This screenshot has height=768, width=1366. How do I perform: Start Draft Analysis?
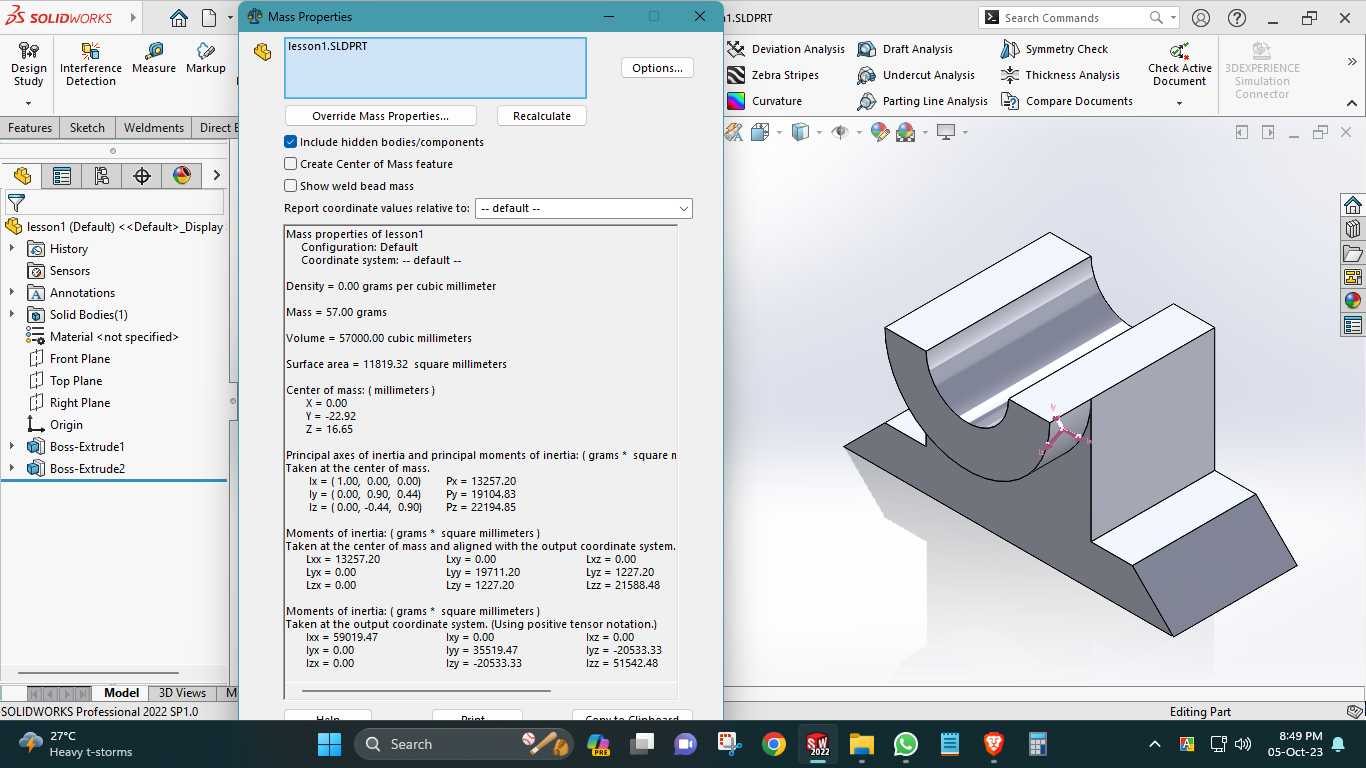tap(905, 49)
